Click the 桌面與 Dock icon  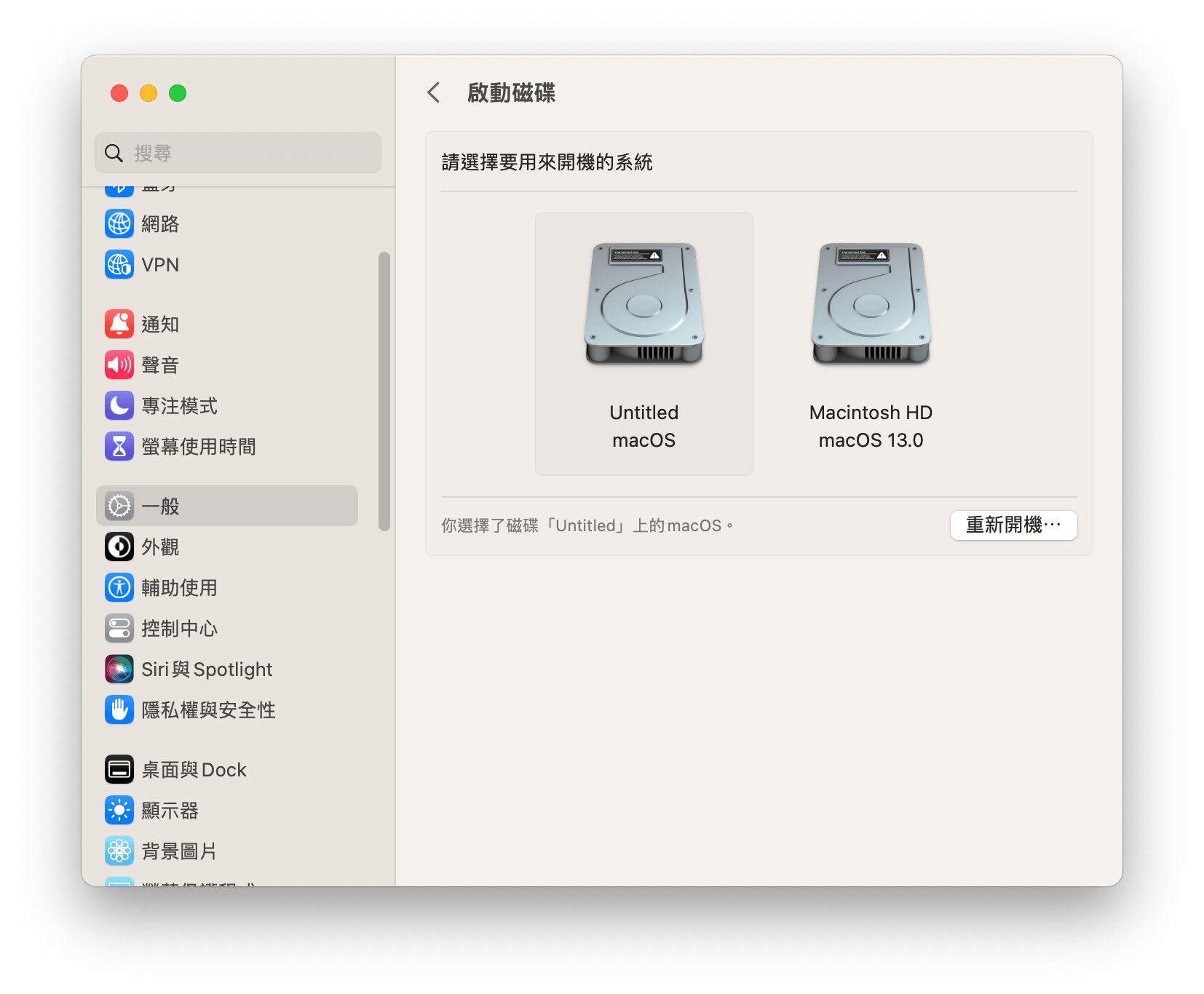click(119, 770)
